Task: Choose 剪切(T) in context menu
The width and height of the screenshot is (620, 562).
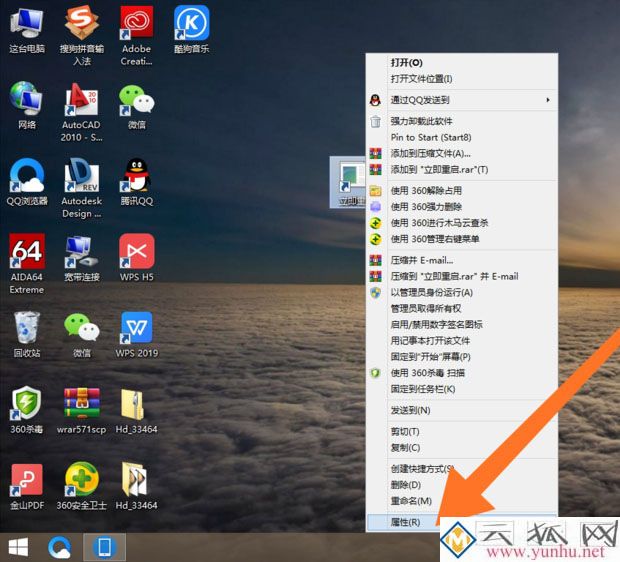Action: point(462,431)
